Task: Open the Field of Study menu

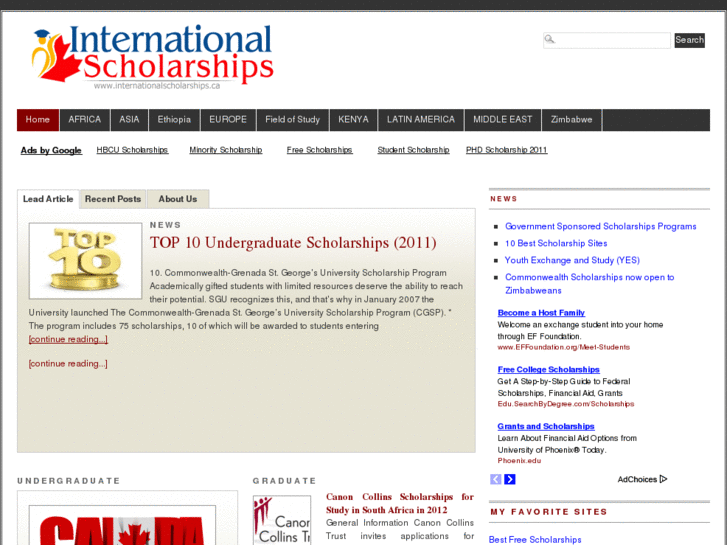Action: tap(293, 120)
